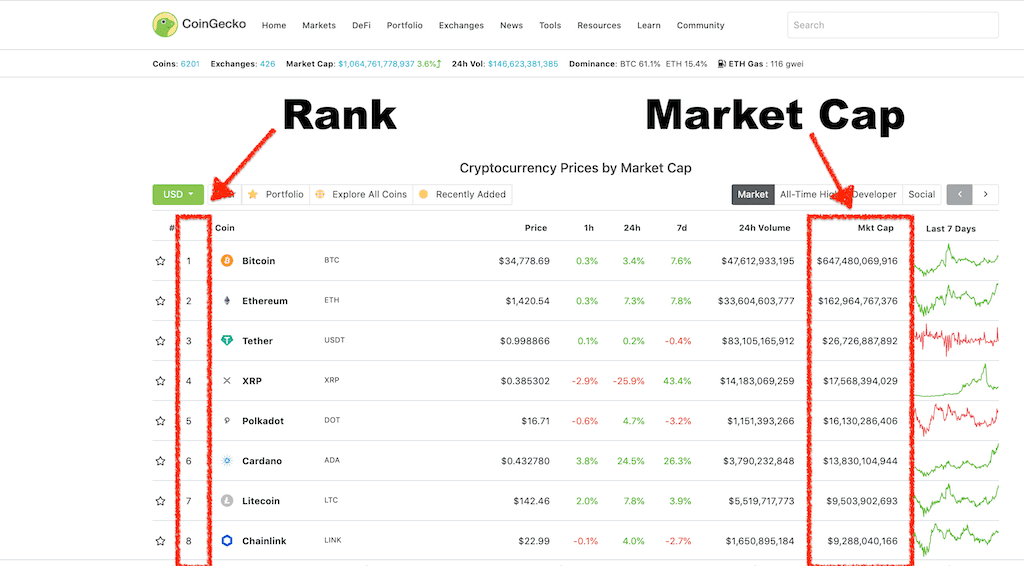
Task: Click XRP 24h change -25.9%
Action: [x=628, y=381]
